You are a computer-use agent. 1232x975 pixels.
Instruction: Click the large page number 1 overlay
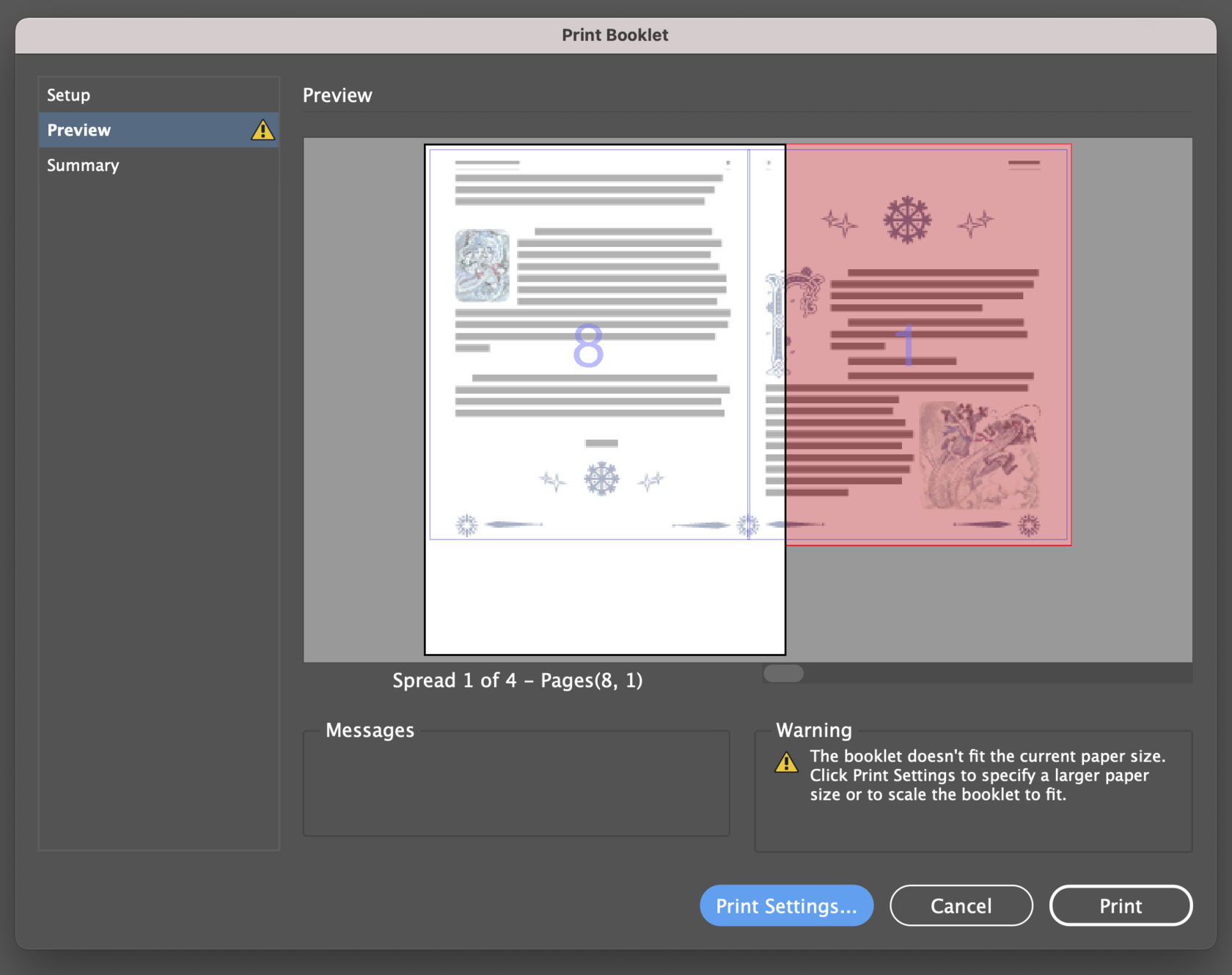908,345
